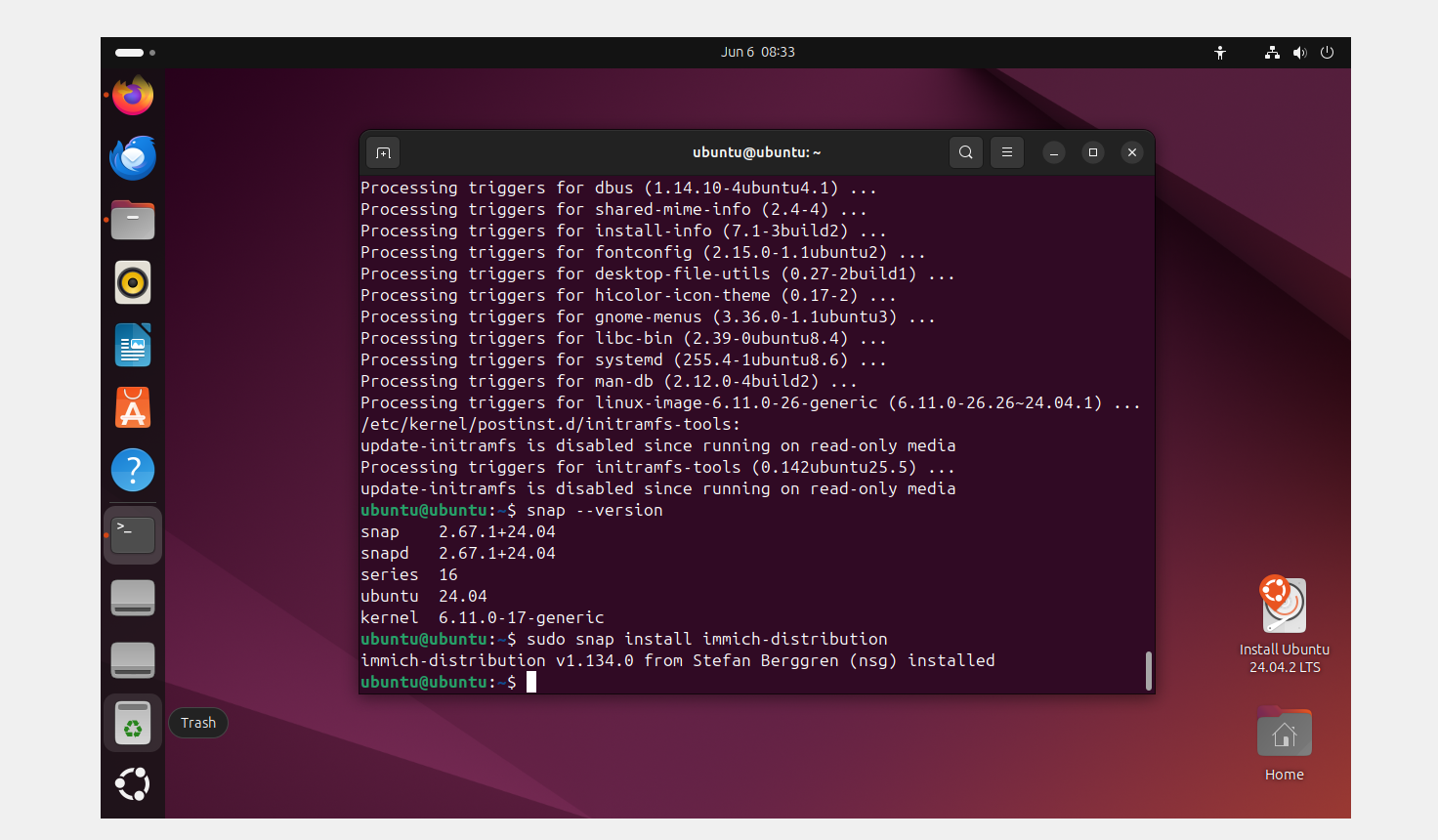Screen dimensions: 1438x840
Task: Click the hicolor-icon-theme triggers line
Action: tap(629, 295)
